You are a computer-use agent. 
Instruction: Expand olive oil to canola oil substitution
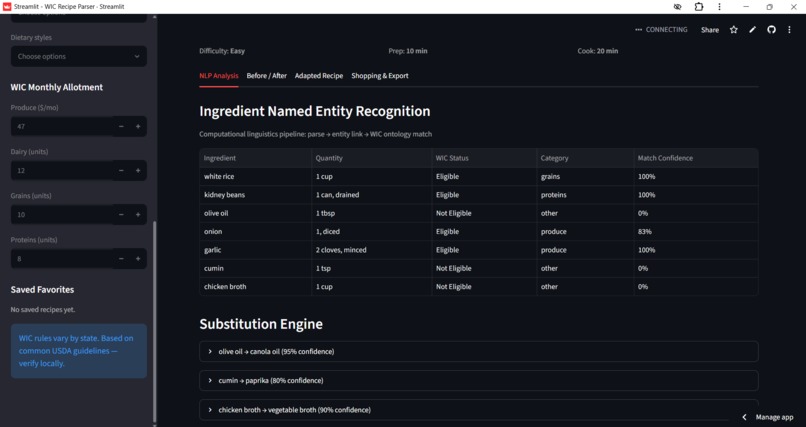(x=479, y=351)
